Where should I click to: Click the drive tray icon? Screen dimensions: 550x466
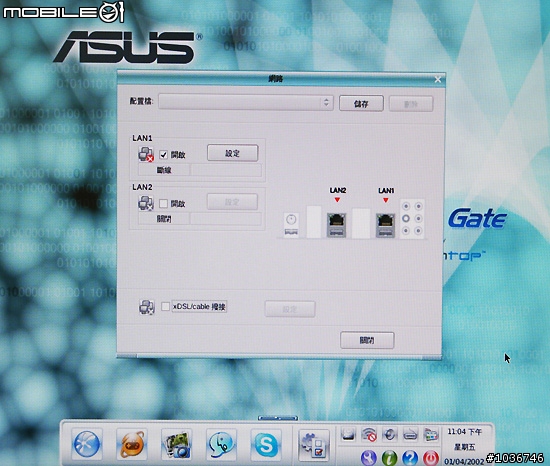pyautogui.click(x=348, y=435)
